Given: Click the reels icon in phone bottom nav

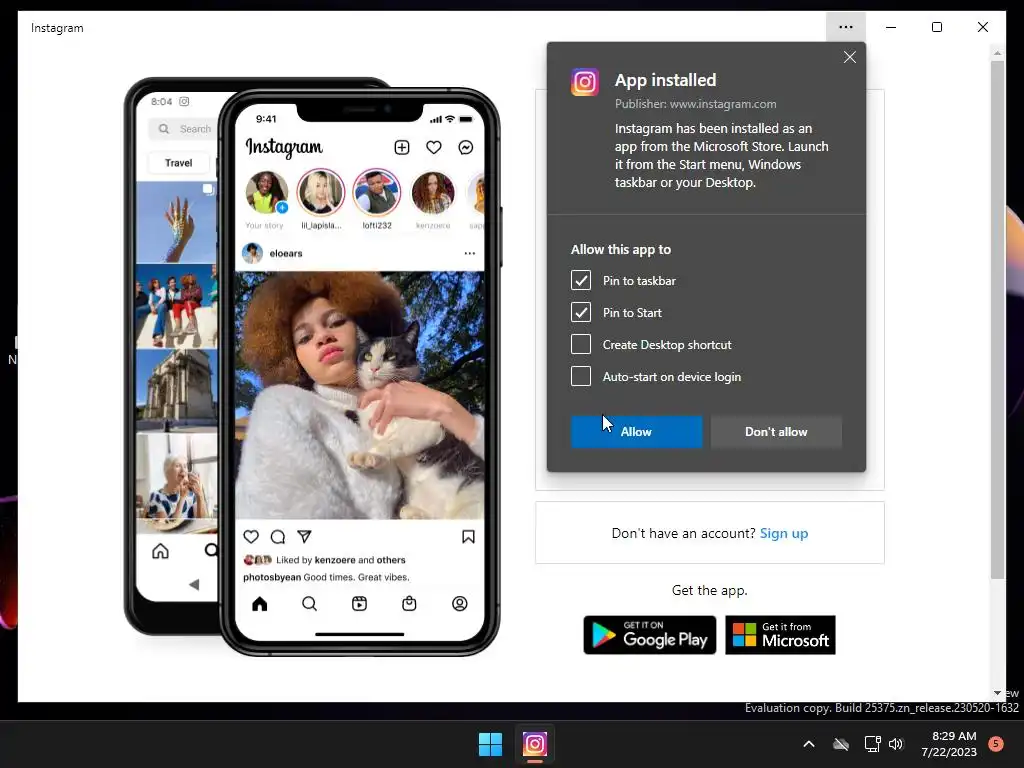Looking at the screenshot, I should (x=359, y=603).
